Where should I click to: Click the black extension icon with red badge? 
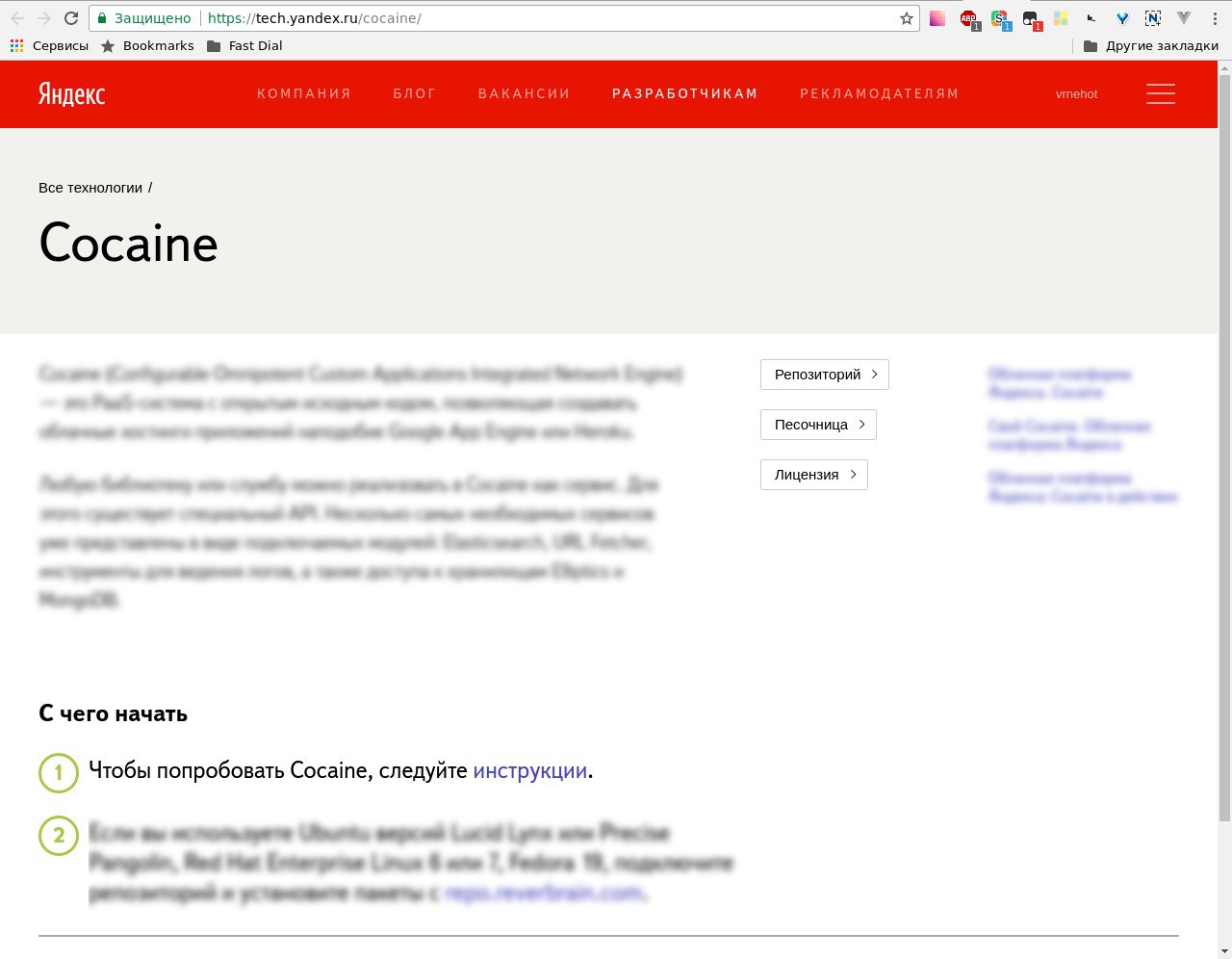pos(1031,19)
